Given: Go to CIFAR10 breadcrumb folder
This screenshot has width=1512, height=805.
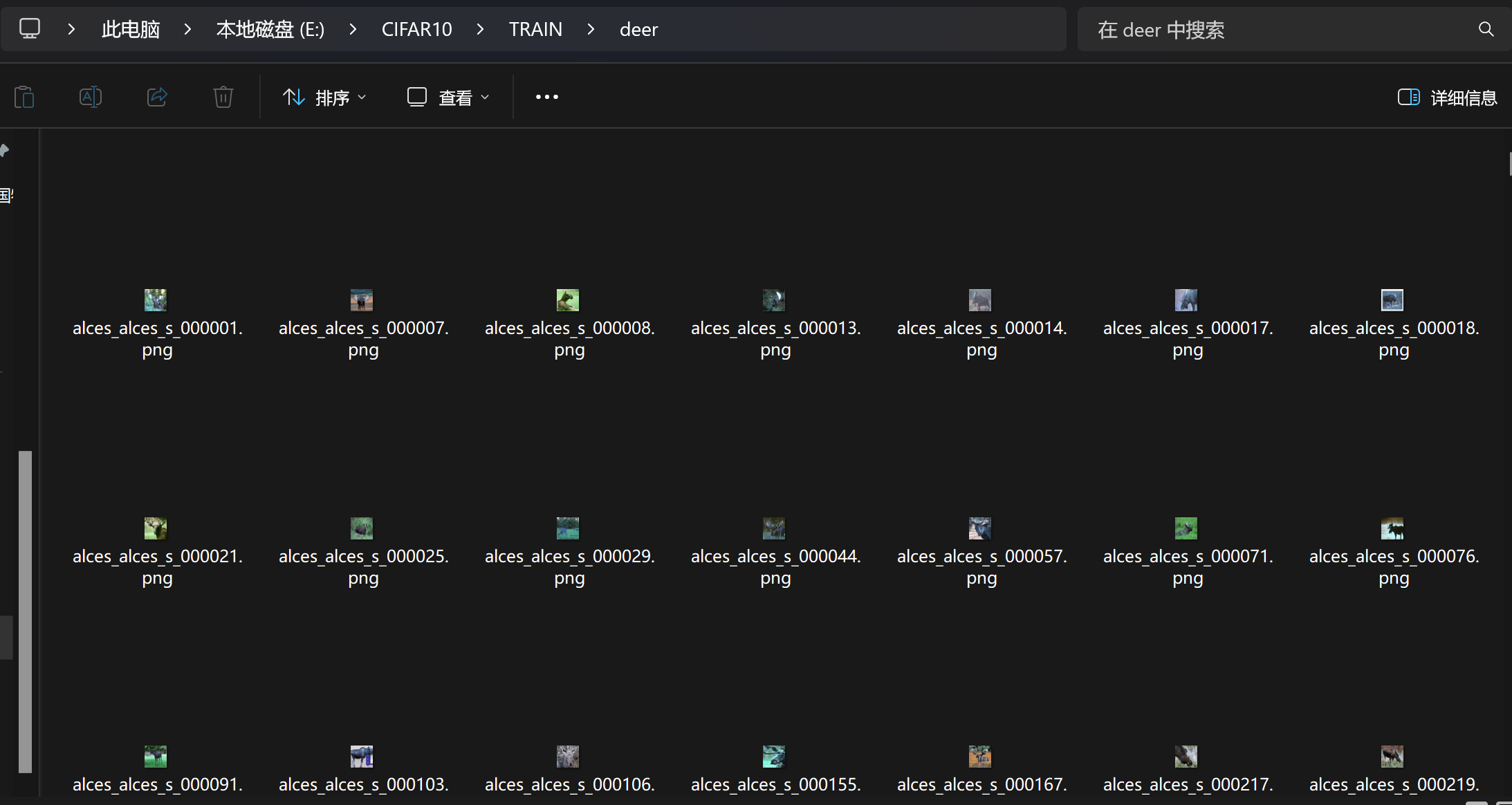Looking at the screenshot, I should [416, 29].
